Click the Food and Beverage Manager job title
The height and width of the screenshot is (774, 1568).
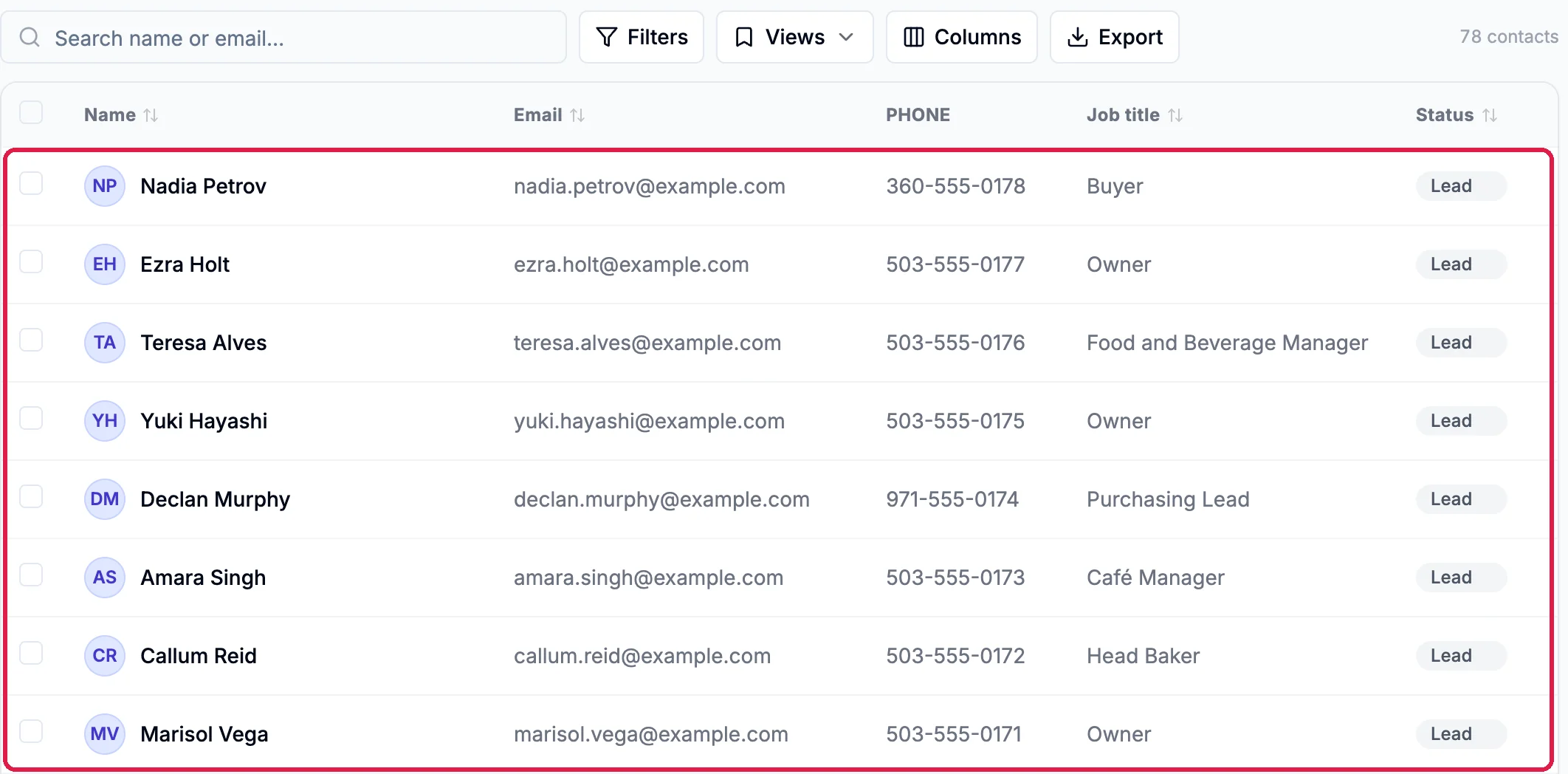(1227, 343)
